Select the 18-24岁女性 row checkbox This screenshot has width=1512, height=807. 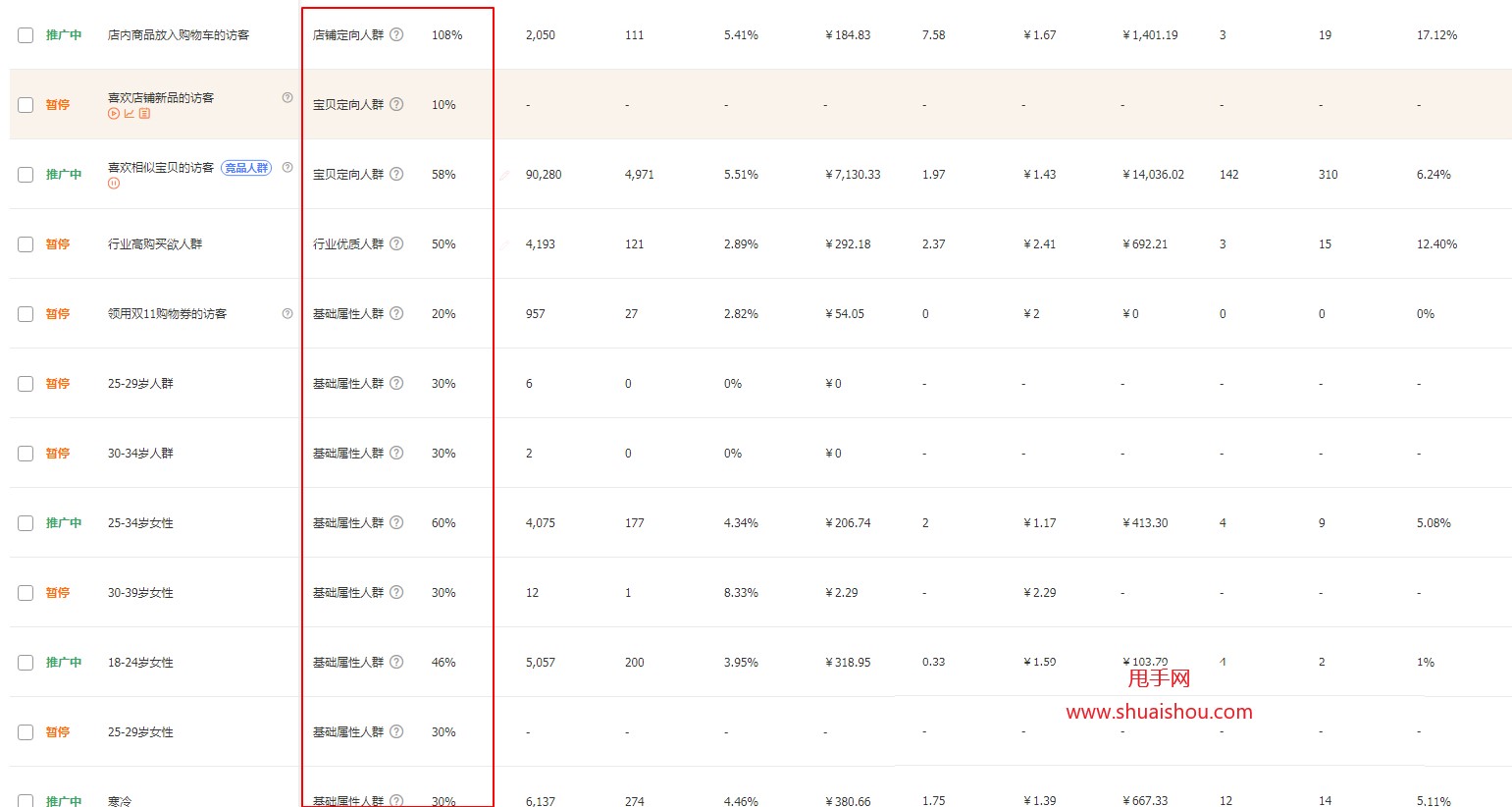pyautogui.click(x=26, y=663)
